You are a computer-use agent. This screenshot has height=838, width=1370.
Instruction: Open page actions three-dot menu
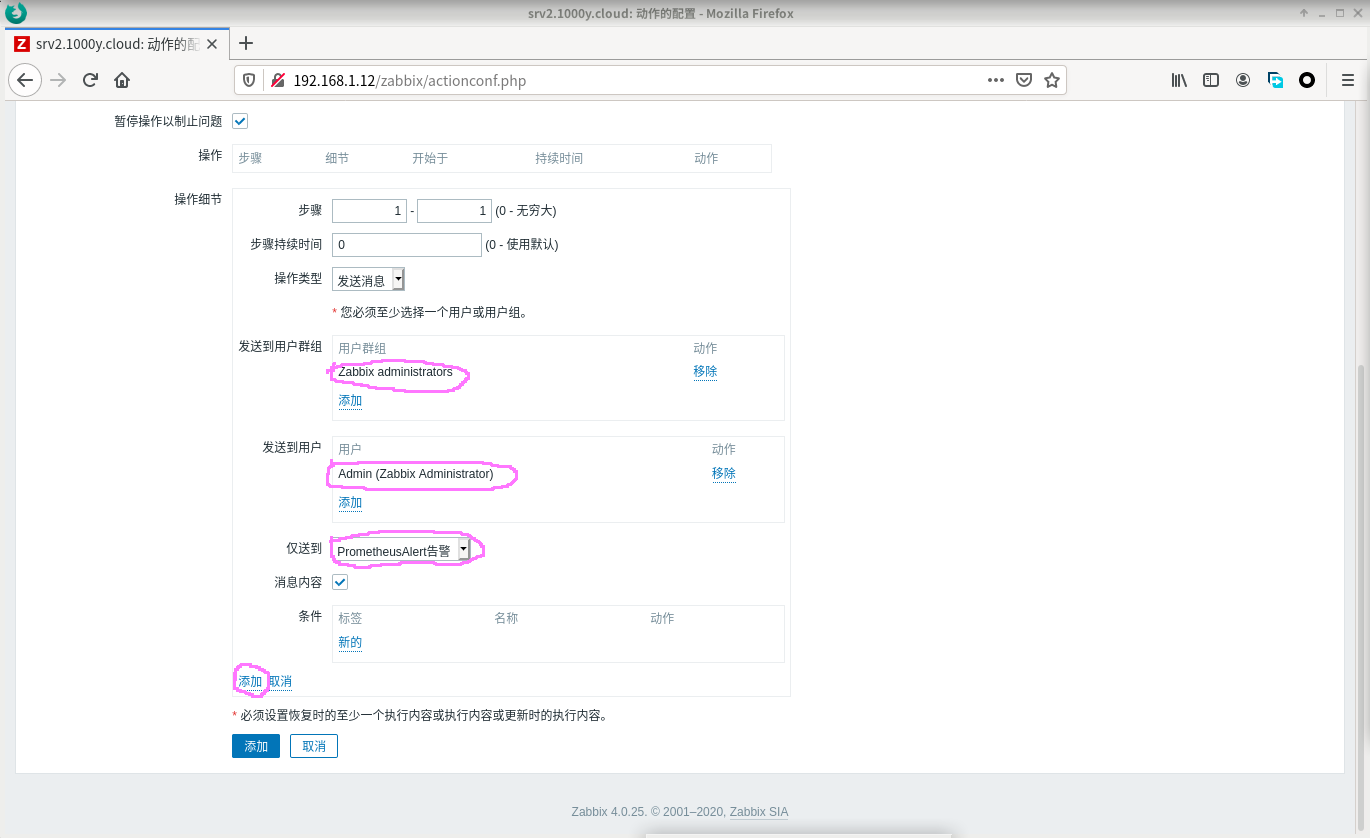coord(996,80)
